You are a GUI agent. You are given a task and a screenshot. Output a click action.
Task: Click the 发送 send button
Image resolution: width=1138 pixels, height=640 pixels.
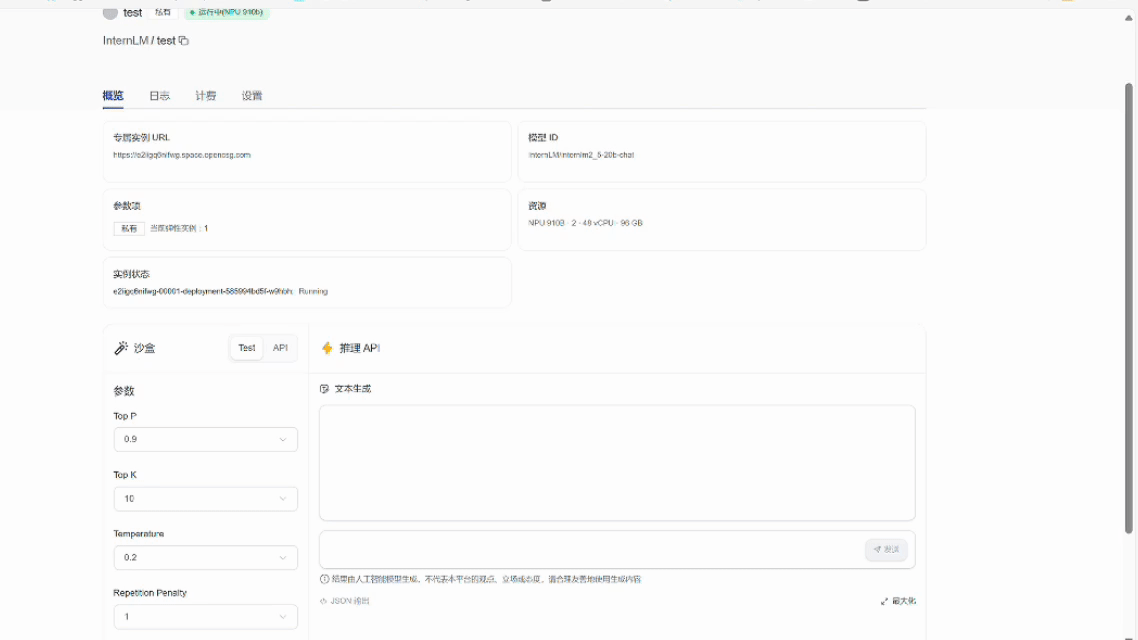click(x=886, y=550)
